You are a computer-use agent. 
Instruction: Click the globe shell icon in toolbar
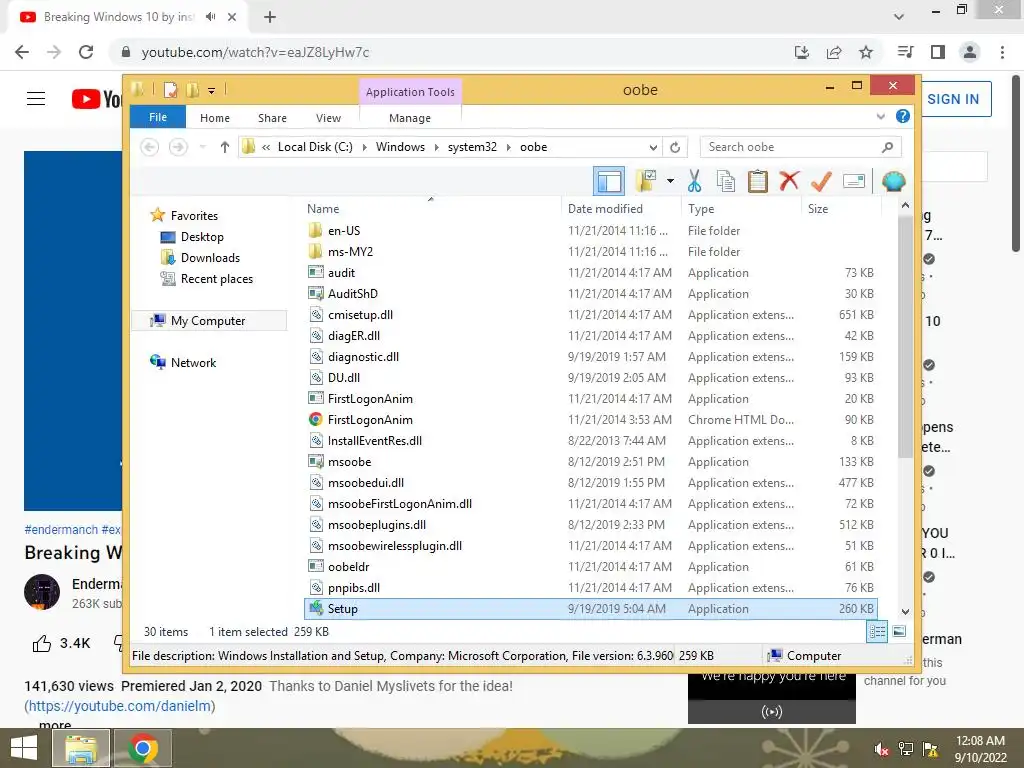click(x=893, y=181)
